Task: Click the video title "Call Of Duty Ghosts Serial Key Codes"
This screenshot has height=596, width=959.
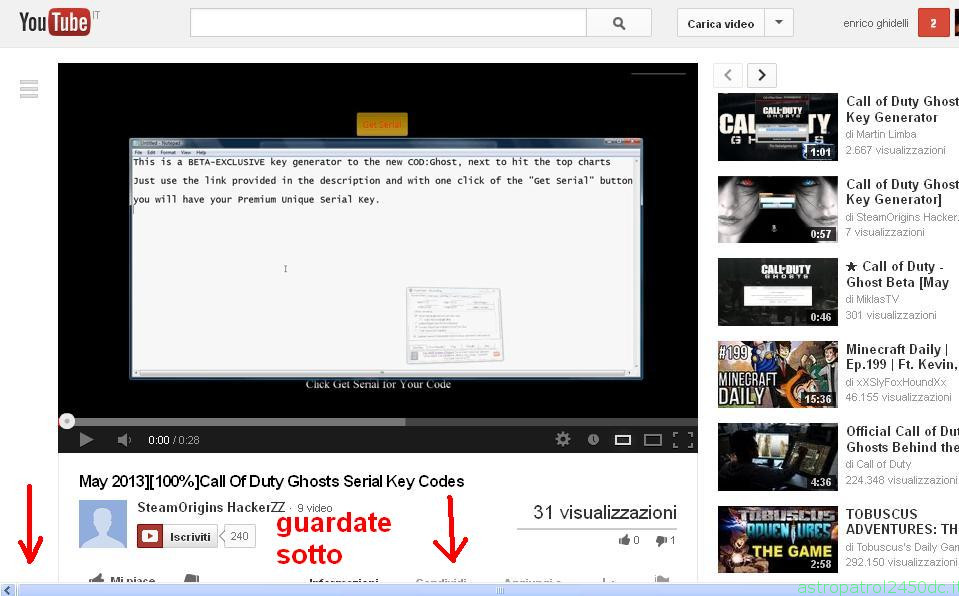Action: pyautogui.click(x=332, y=482)
